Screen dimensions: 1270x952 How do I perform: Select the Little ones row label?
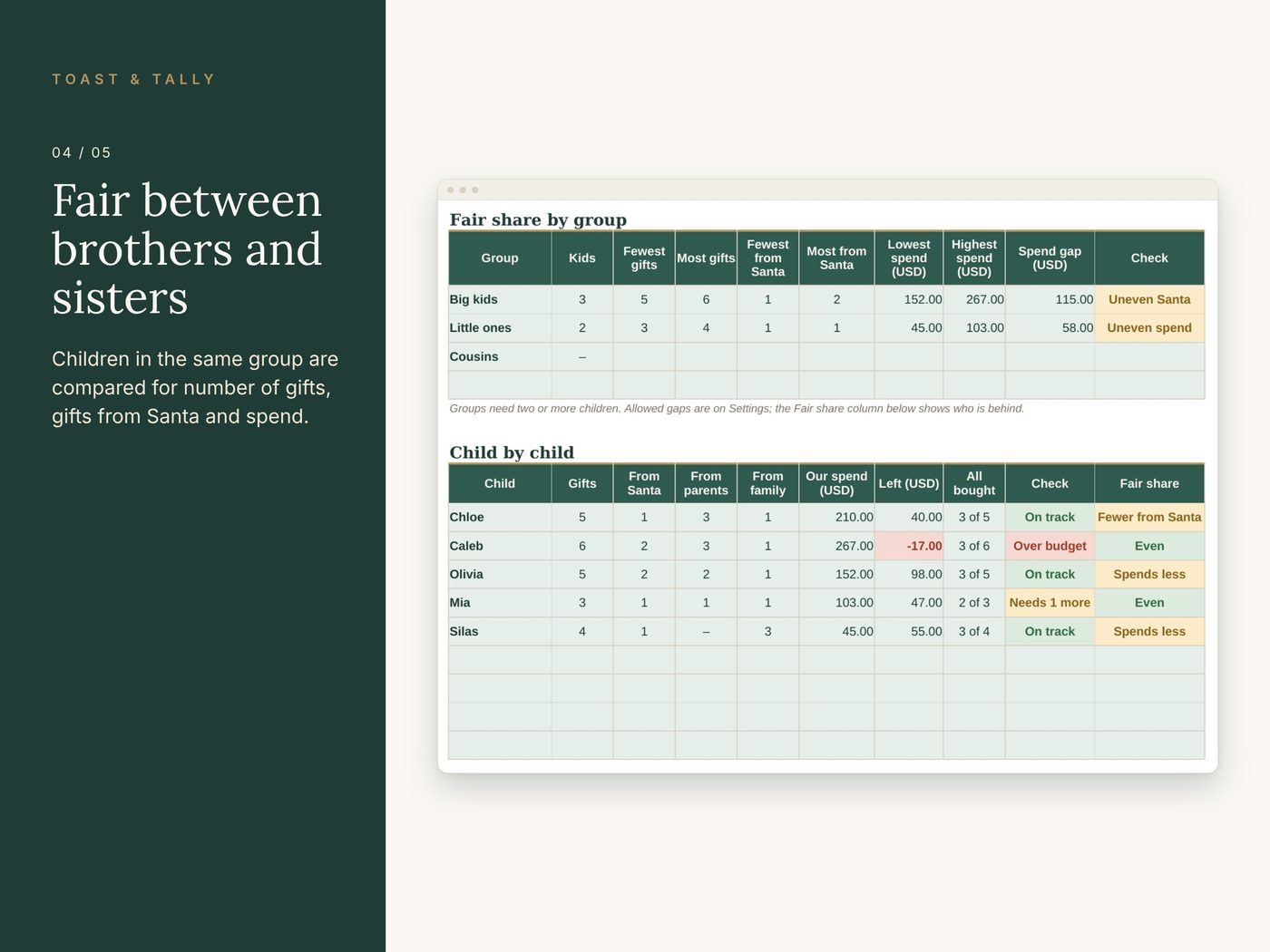(481, 327)
